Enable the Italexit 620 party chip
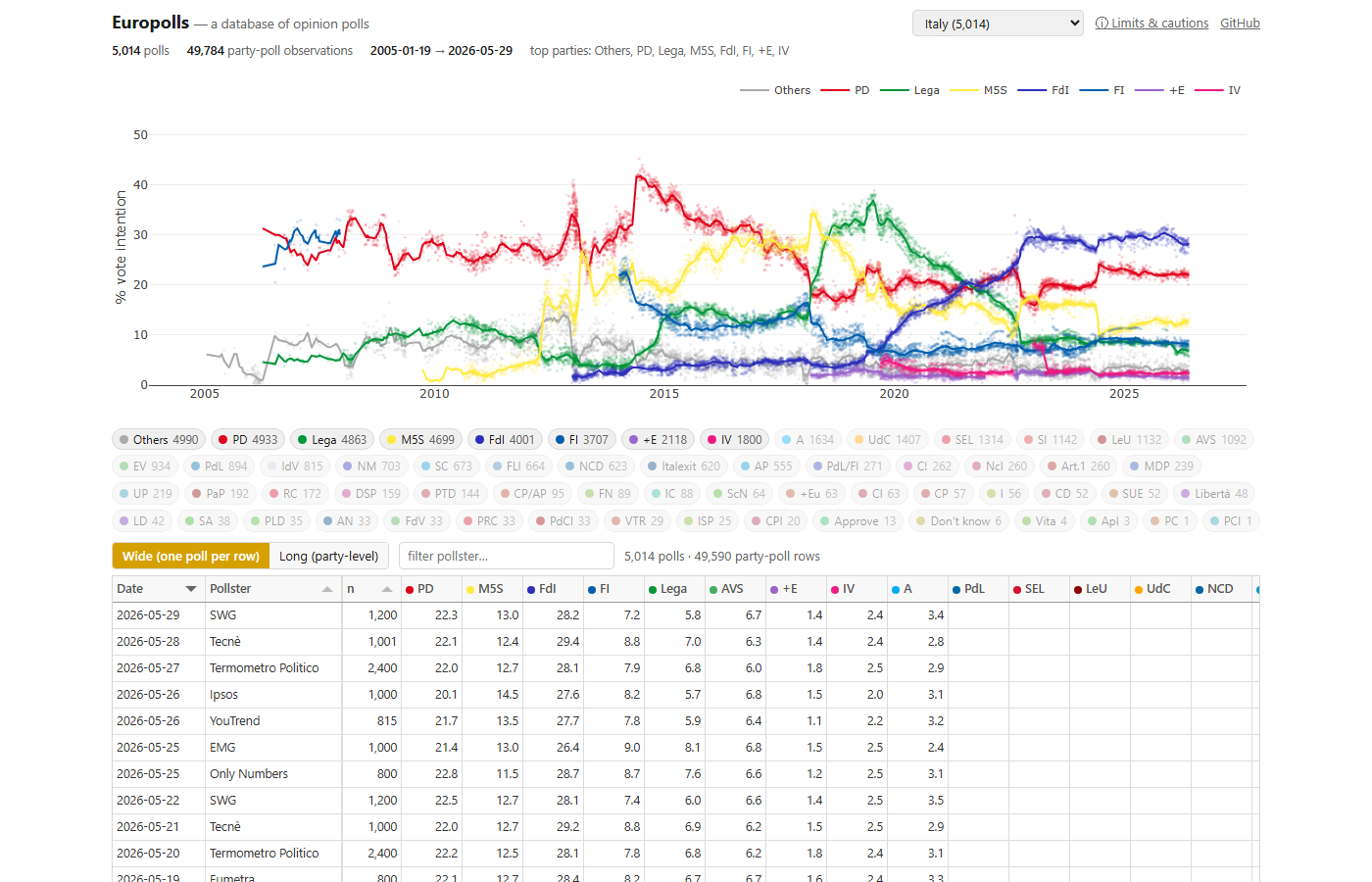The image size is (1372, 882). (x=684, y=466)
